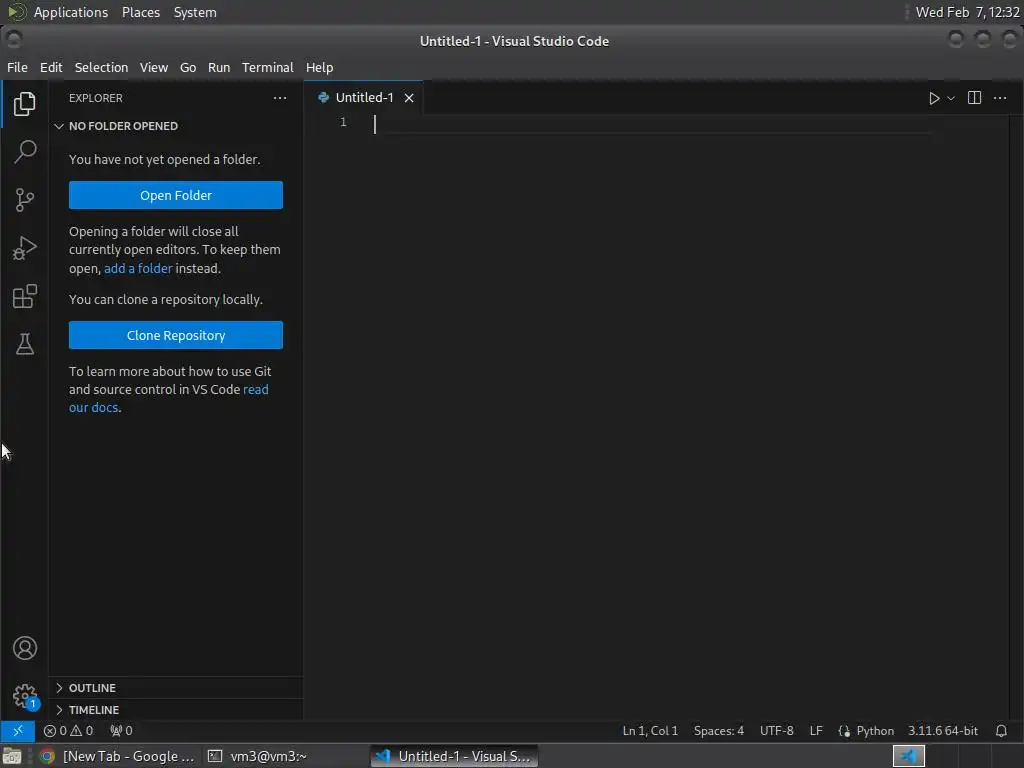Follow the 'add a folder' link
This screenshot has height=768, width=1024.
coord(138,268)
